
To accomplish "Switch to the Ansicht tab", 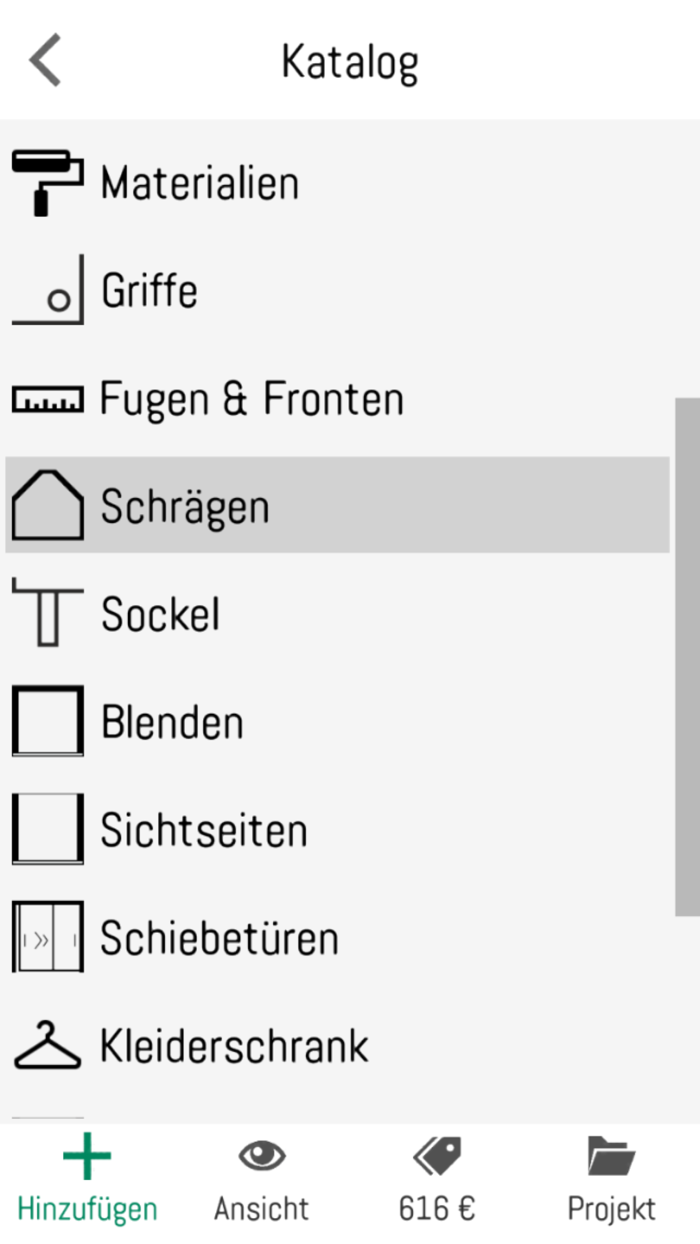I will click(x=262, y=1180).
